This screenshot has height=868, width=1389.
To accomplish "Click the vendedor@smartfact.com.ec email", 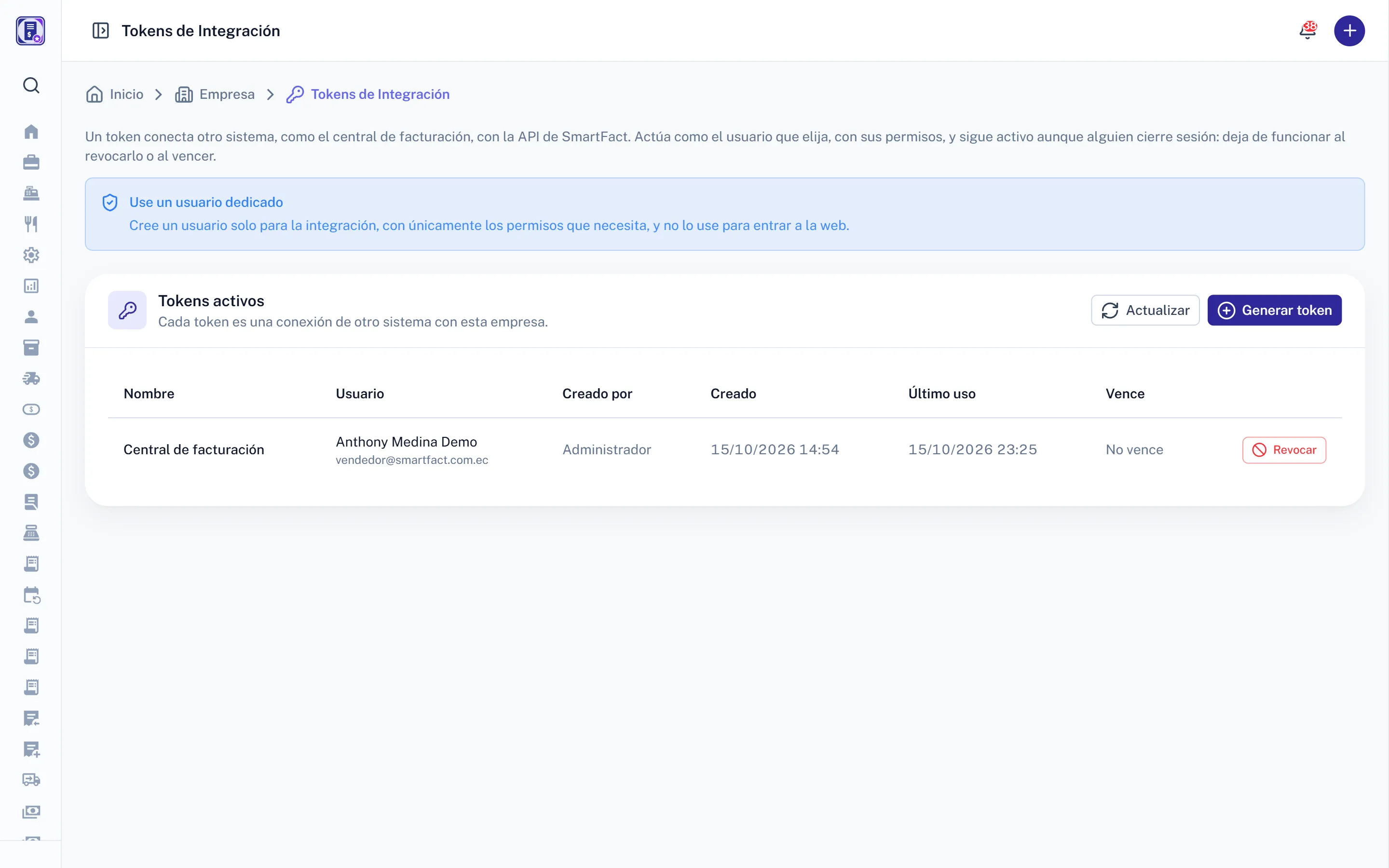I will point(412,460).
